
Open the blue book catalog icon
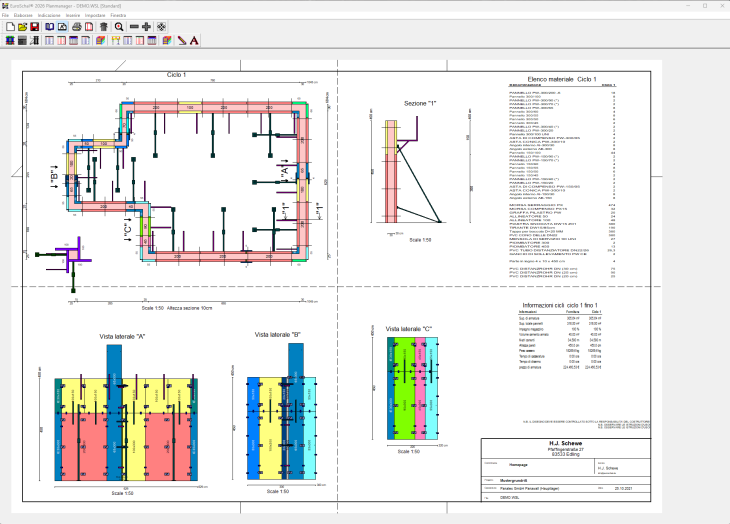49,27
